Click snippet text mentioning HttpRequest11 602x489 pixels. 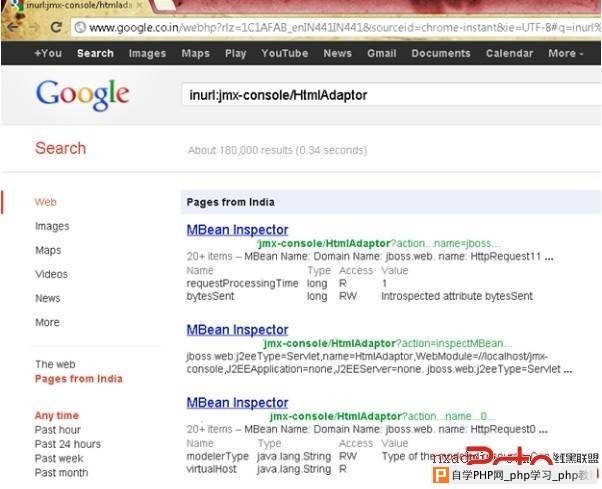pos(370,256)
